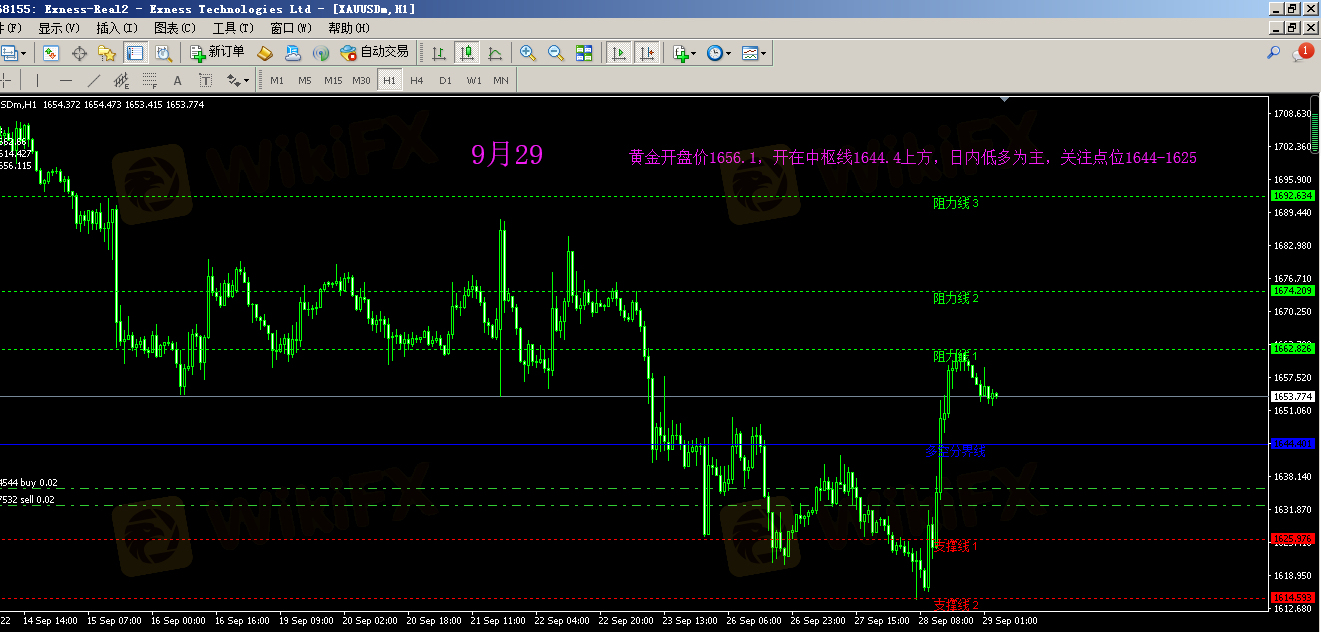
Task: Expand the indicators list dropdown
Action: 695,53
